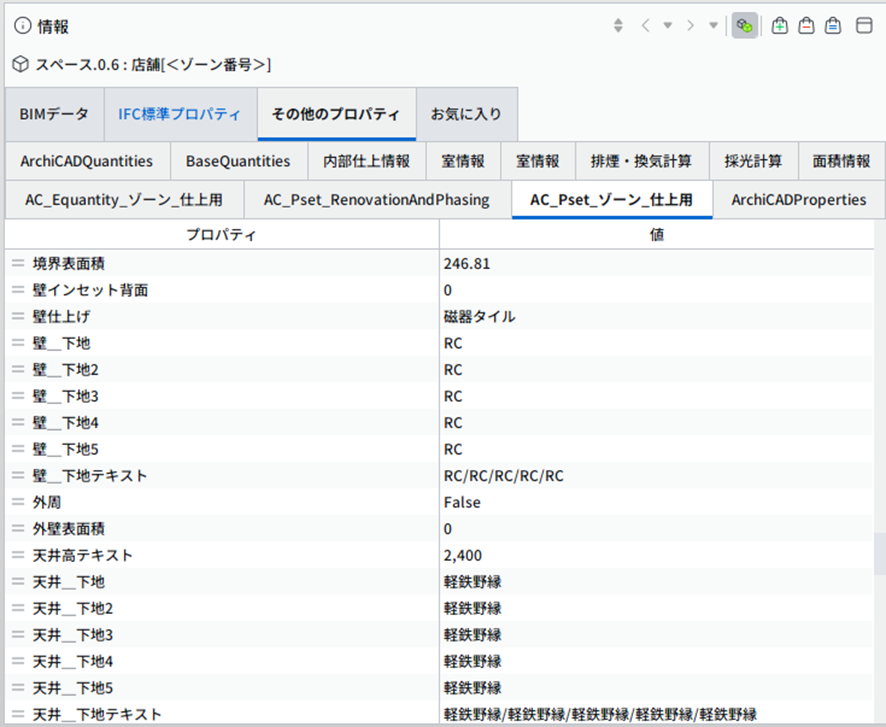
Task: Go forward with the right chevron
Action: pos(690,25)
